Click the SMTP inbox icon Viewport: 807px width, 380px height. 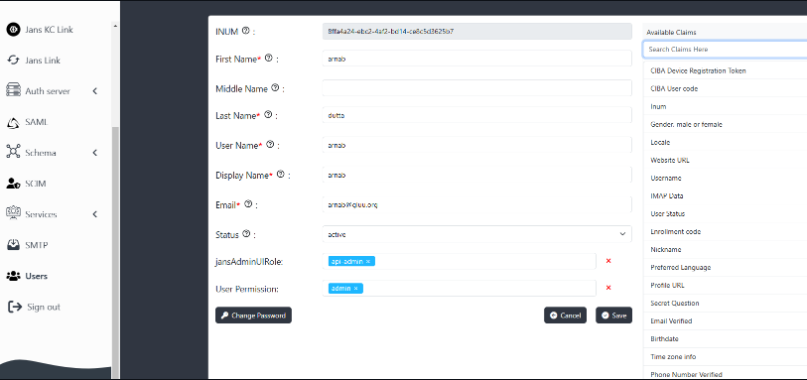[13, 245]
